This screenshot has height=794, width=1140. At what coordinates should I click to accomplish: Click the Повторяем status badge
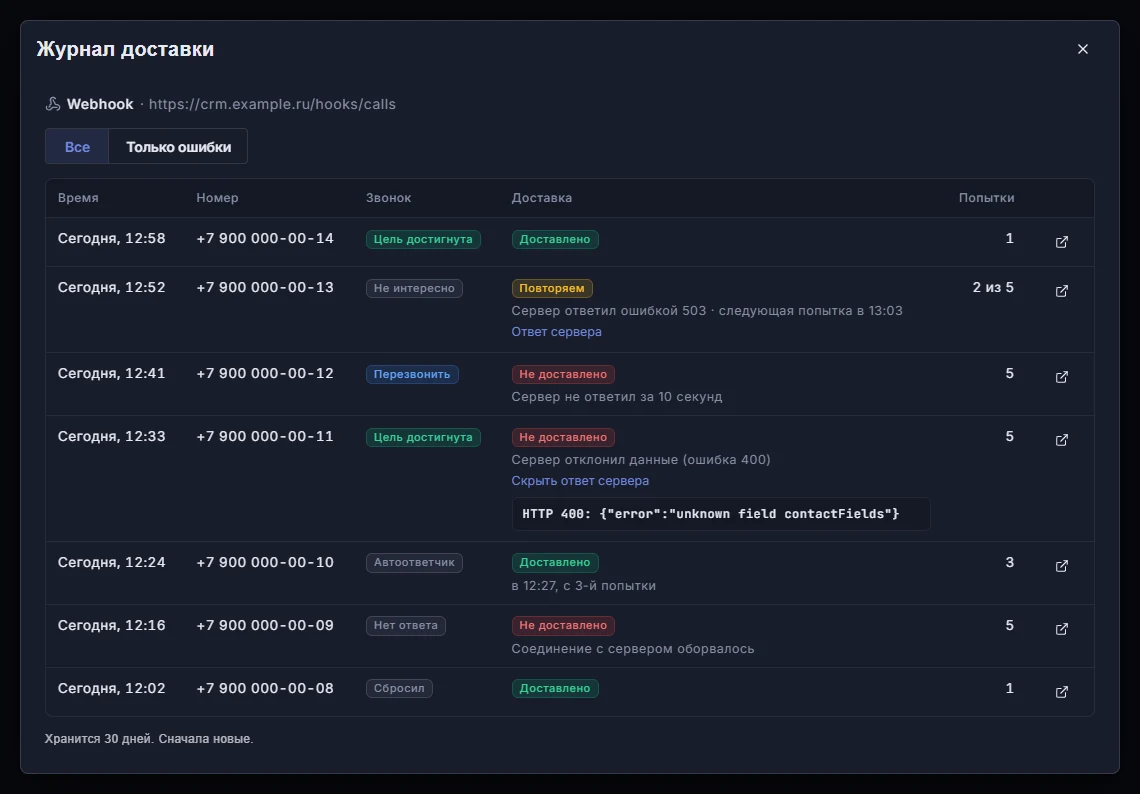(x=552, y=289)
